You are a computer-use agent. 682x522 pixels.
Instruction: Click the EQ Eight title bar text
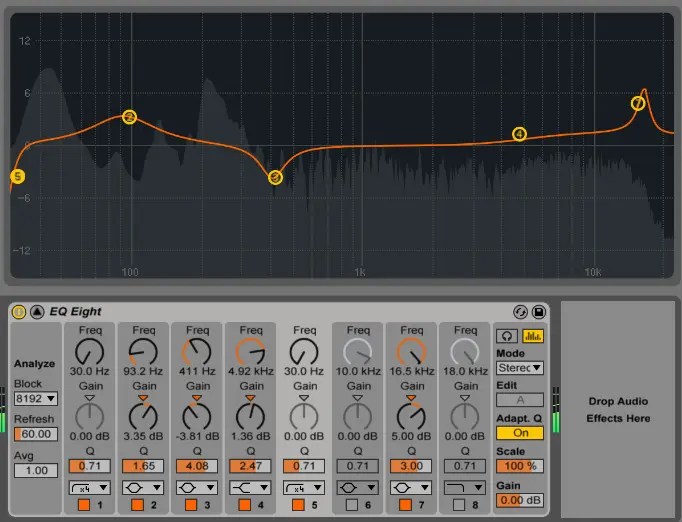(x=75, y=311)
